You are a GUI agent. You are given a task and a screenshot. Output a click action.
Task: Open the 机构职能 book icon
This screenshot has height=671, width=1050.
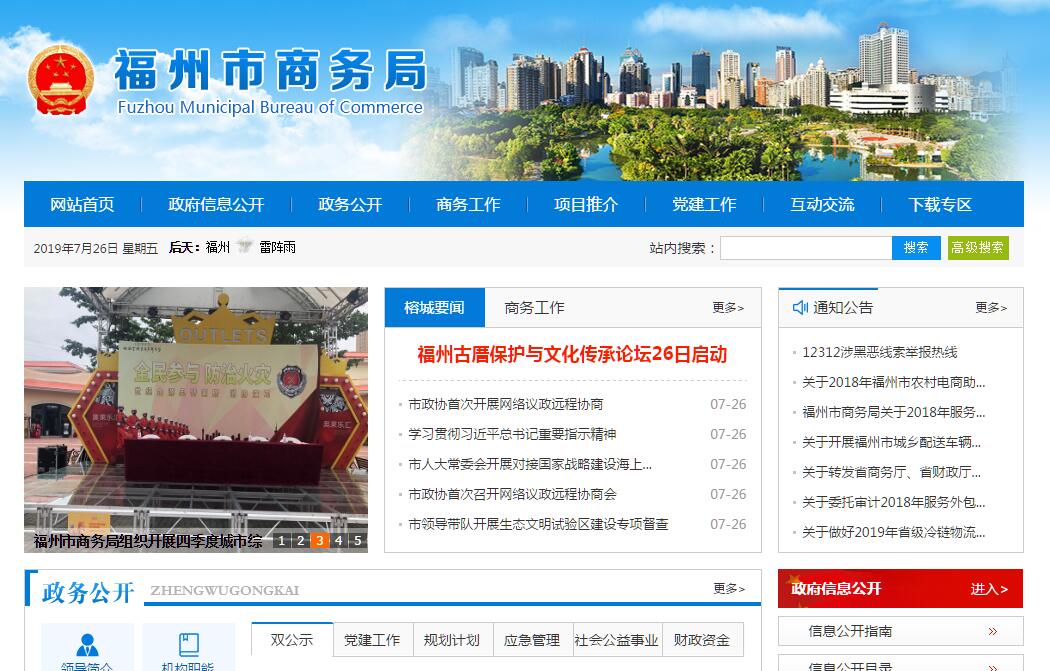click(188, 645)
